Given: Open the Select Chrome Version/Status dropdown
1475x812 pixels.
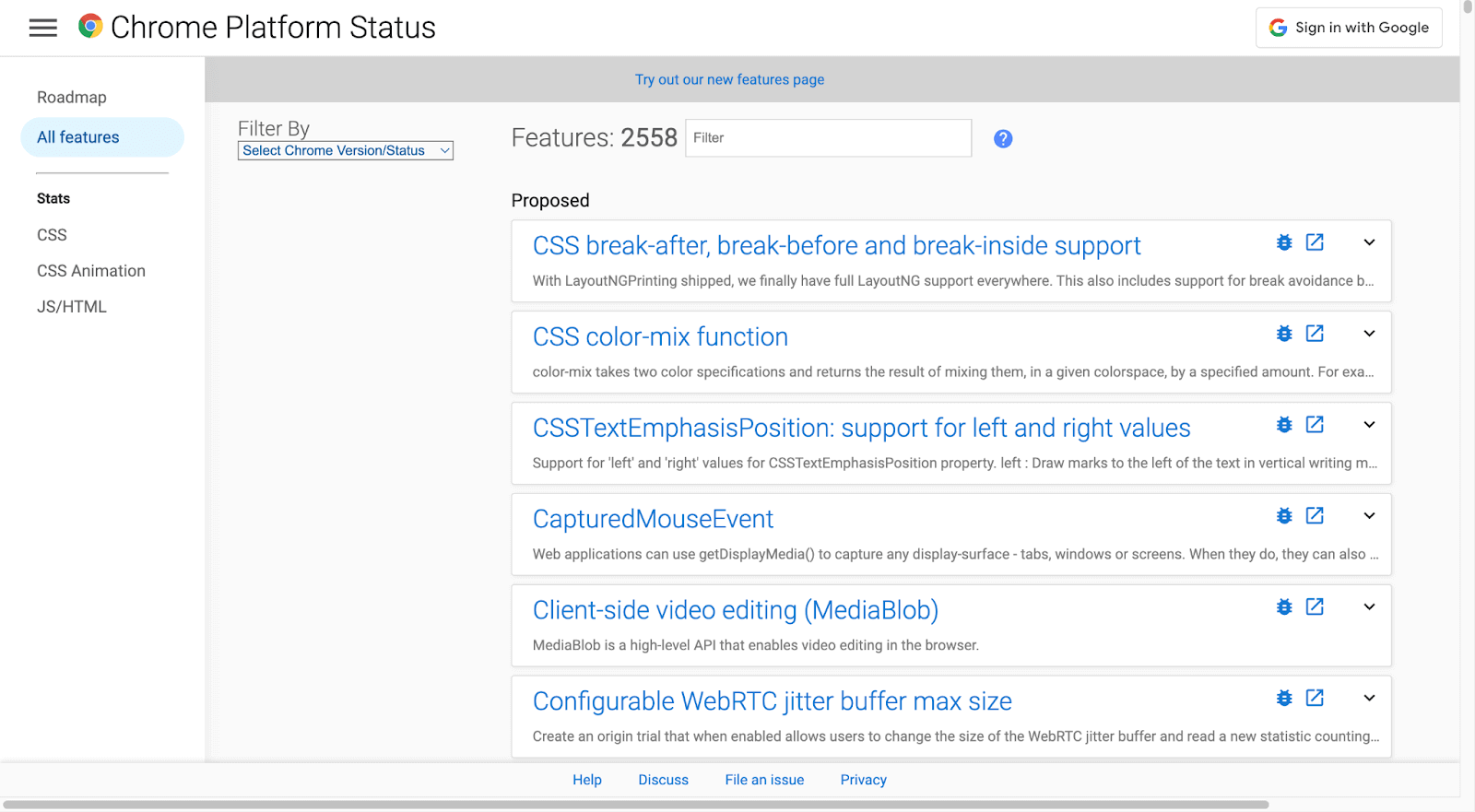Looking at the screenshot, I should coord(345,149).
